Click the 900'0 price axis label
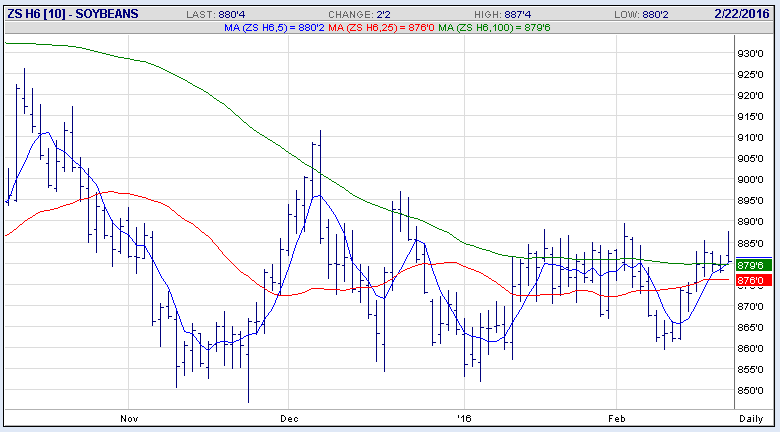The height and width of the screenshot is (432, 780). coord(750,180)
